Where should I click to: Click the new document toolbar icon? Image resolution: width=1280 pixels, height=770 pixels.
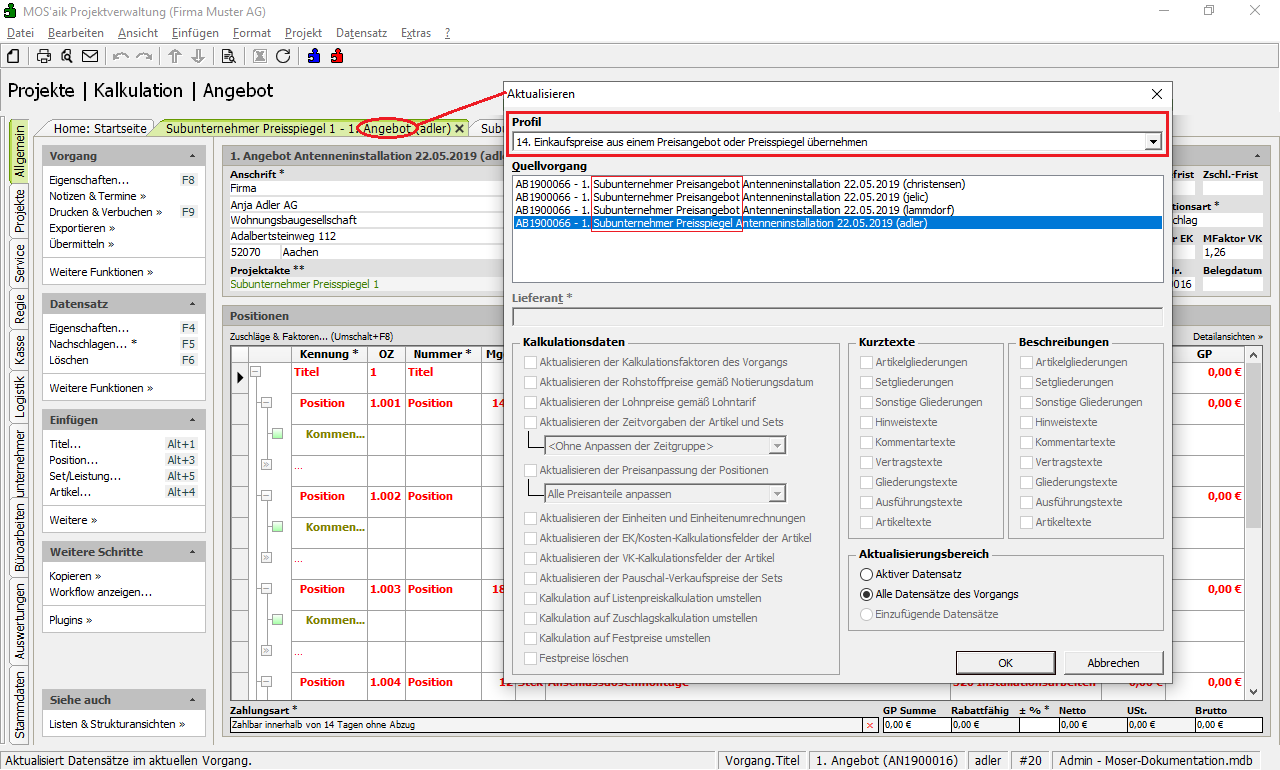[14, 56]
